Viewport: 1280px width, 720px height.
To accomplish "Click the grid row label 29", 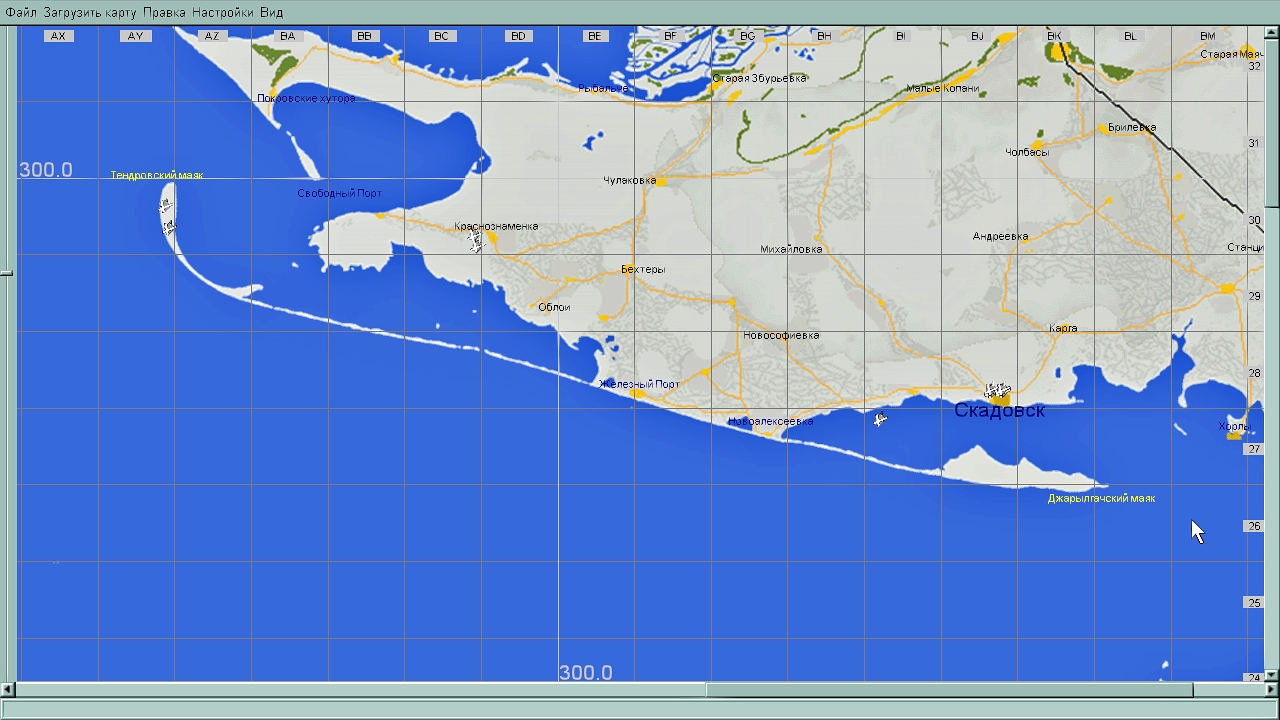I will pyautogui.click(x=1254, y=296).
